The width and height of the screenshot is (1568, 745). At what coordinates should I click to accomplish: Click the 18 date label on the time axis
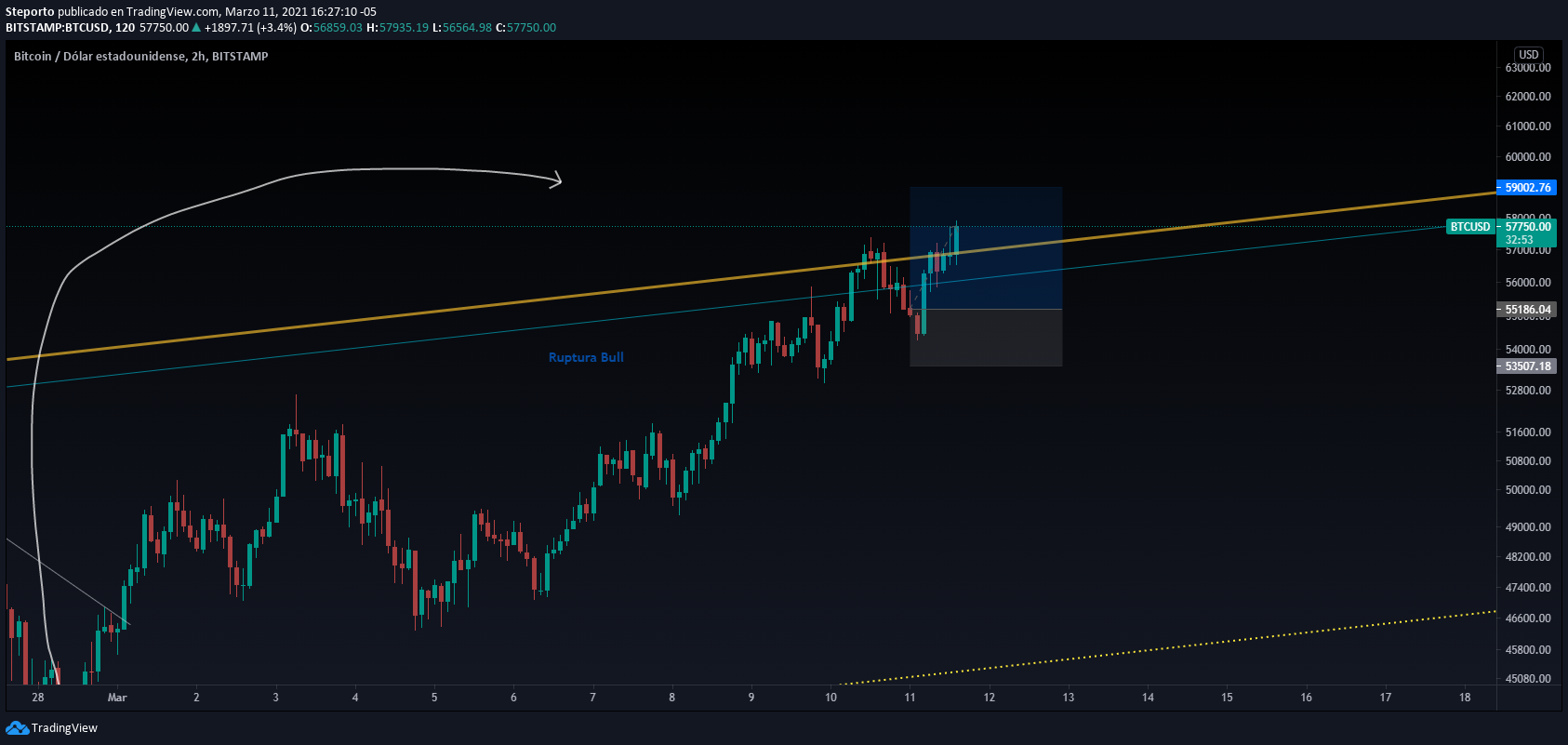(1465, 698)
